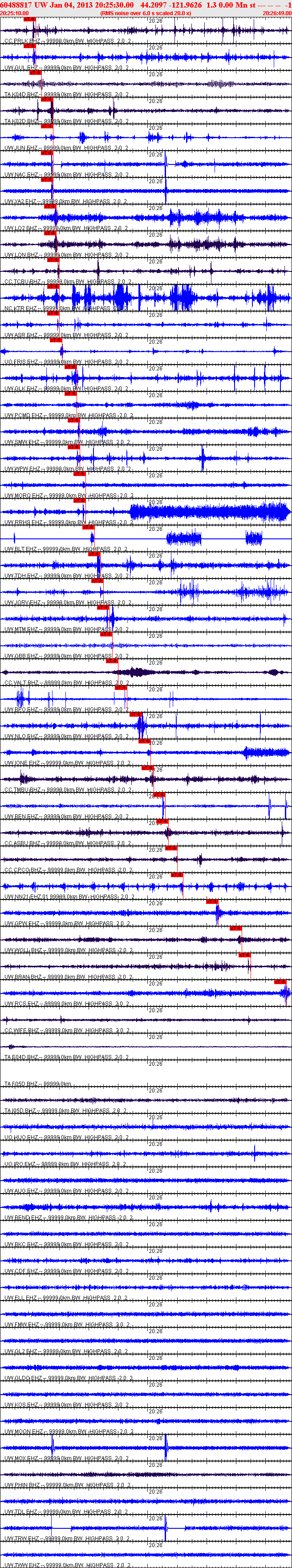Click red pick marker on CC PRLK trace
Viewport: 292px width, 1568px height.
(x=29, y=19)
